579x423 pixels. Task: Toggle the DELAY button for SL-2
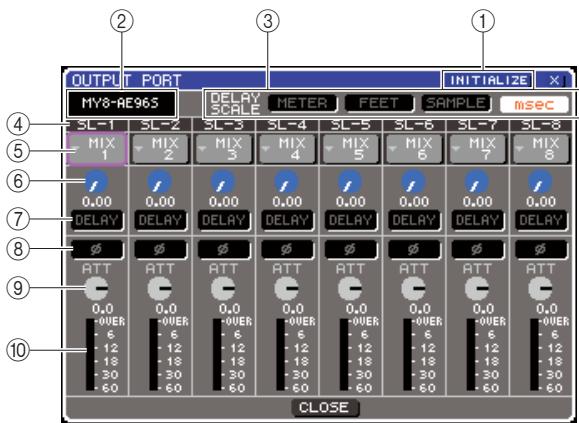coord(161,220)
